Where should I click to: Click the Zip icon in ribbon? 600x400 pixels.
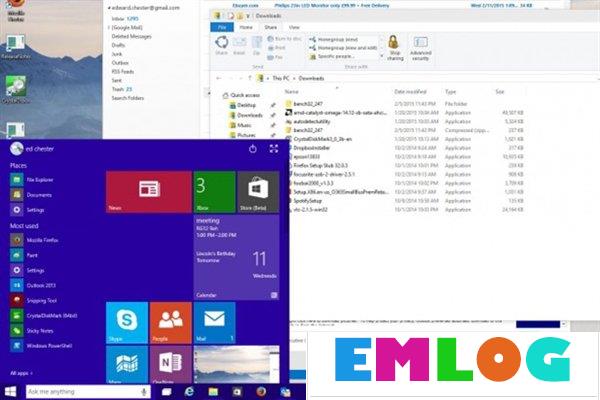coord(257,45)
